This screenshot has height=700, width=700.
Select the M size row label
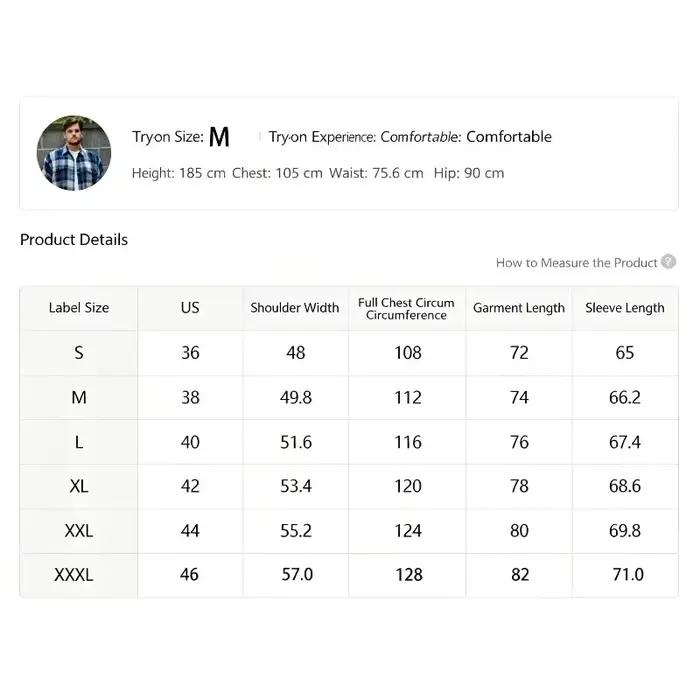(x=79, y=397)
